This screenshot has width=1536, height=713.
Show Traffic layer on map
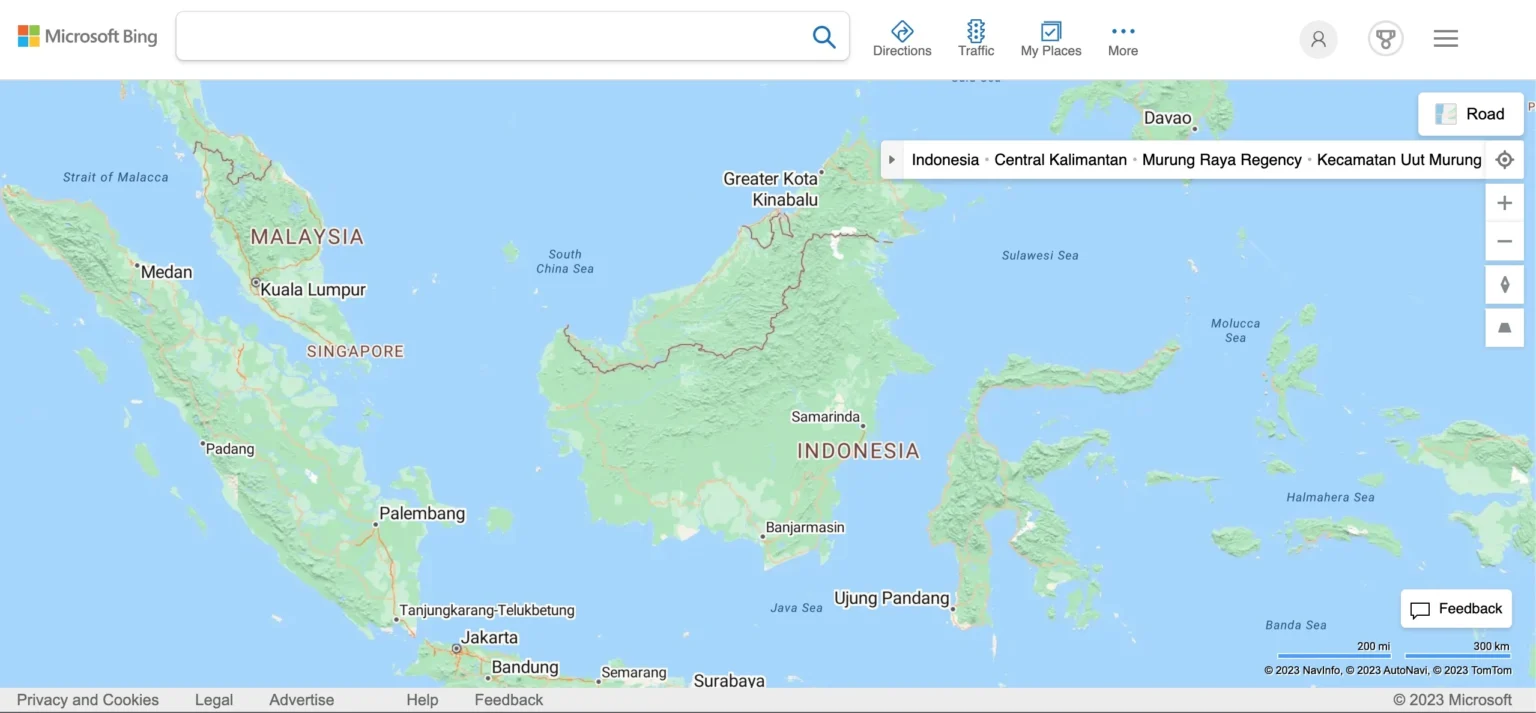(975, 39)
